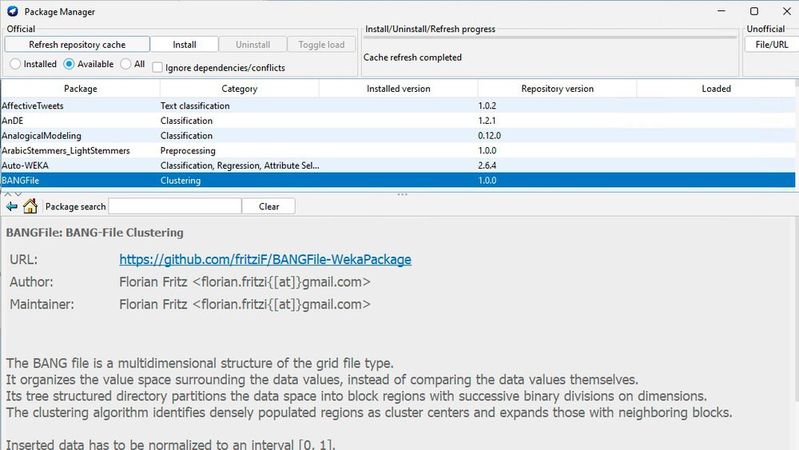Close the Package Manager window
This screenshot has width=799, height=450.
point(787,11)
